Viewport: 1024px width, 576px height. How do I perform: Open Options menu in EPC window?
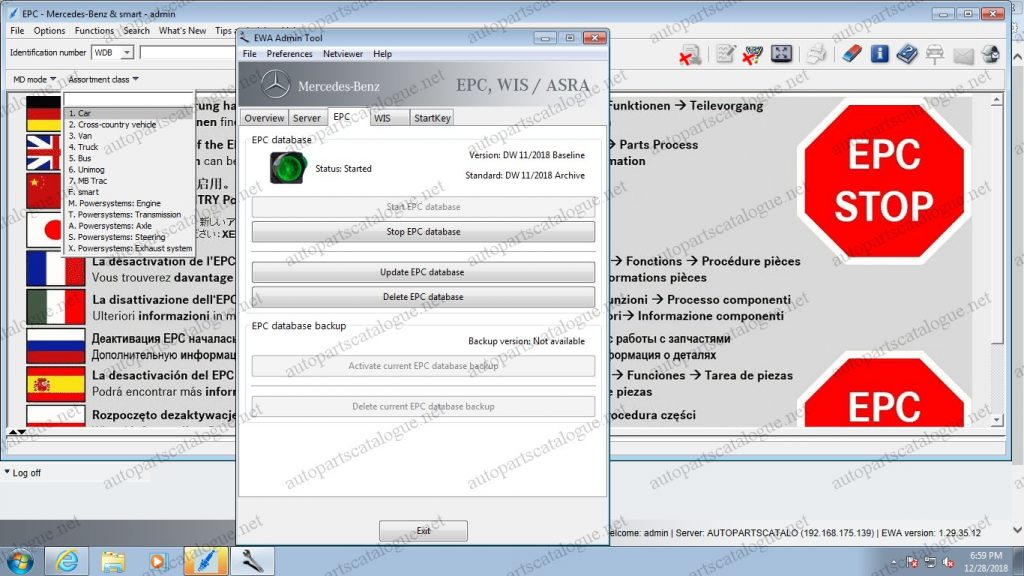point(50,30)
